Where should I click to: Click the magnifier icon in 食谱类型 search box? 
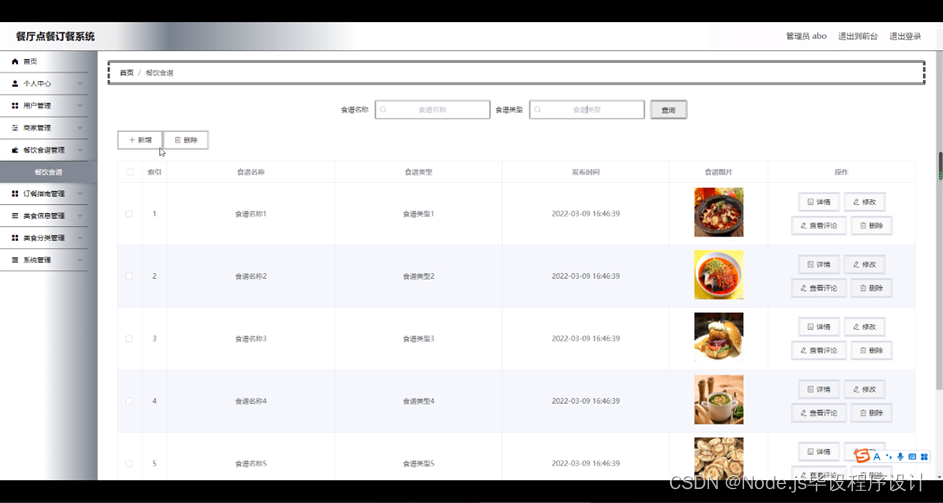(538, 110)
